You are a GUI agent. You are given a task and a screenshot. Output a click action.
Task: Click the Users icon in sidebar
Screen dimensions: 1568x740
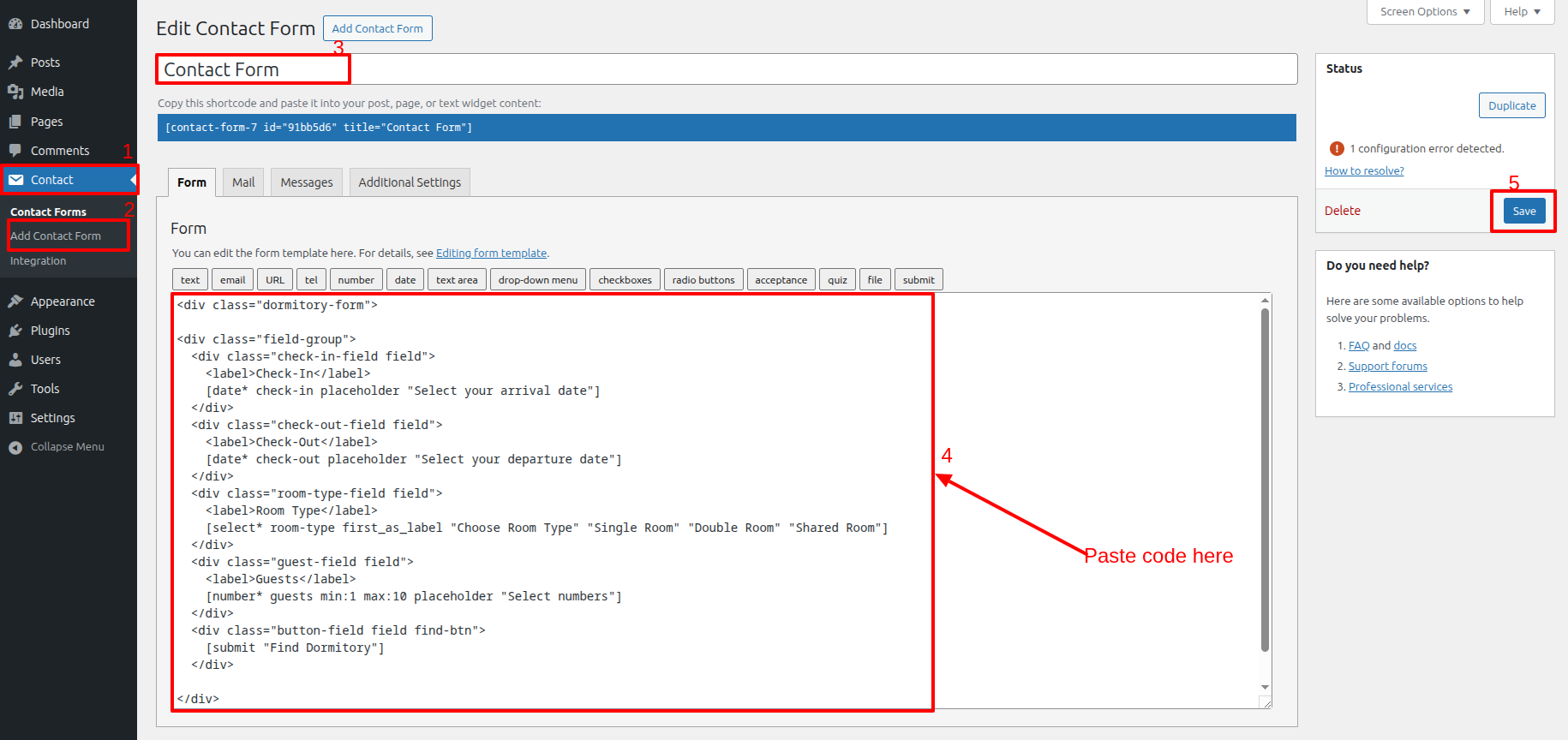(x=15, y=360)
